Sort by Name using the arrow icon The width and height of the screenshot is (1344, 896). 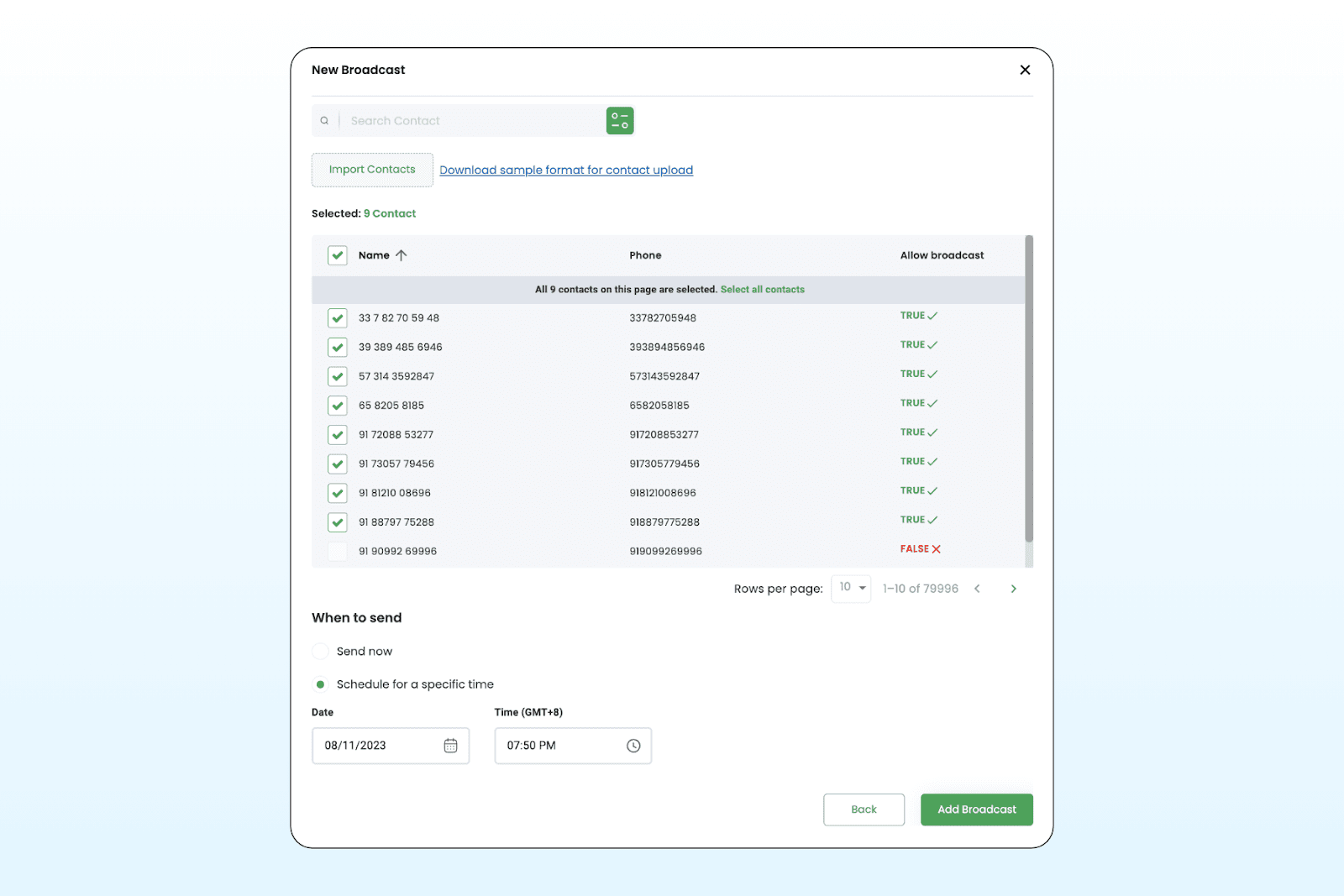point(402,255)
